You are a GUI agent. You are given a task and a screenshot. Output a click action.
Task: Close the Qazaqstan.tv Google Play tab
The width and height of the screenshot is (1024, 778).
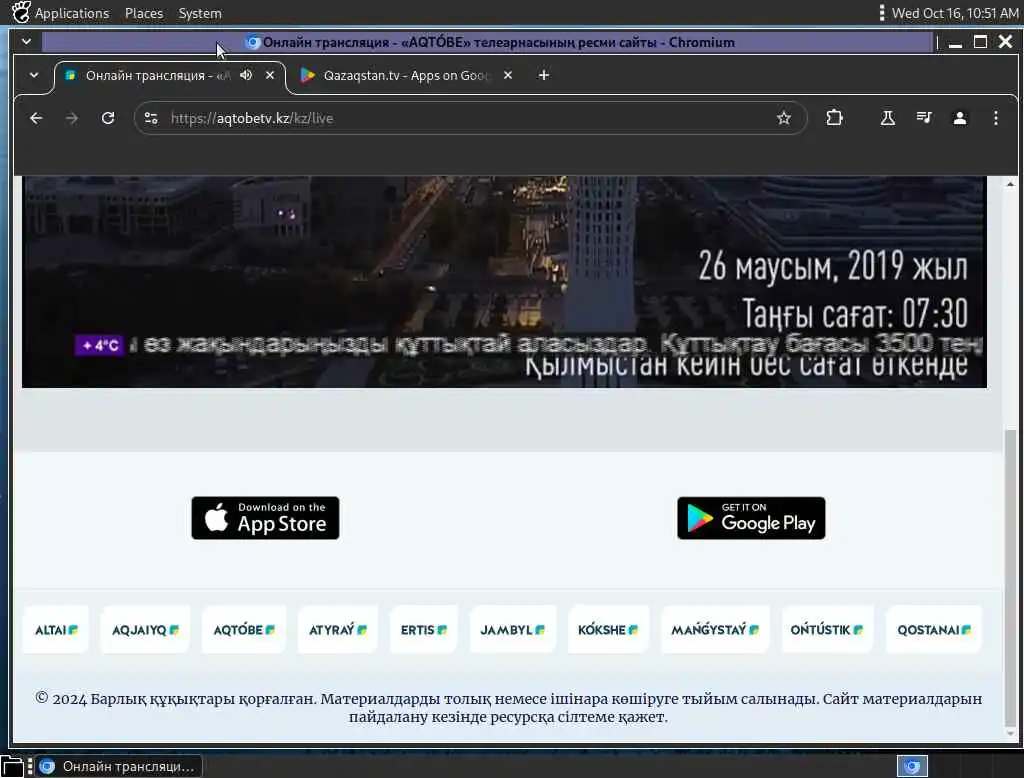pos(508,75)
